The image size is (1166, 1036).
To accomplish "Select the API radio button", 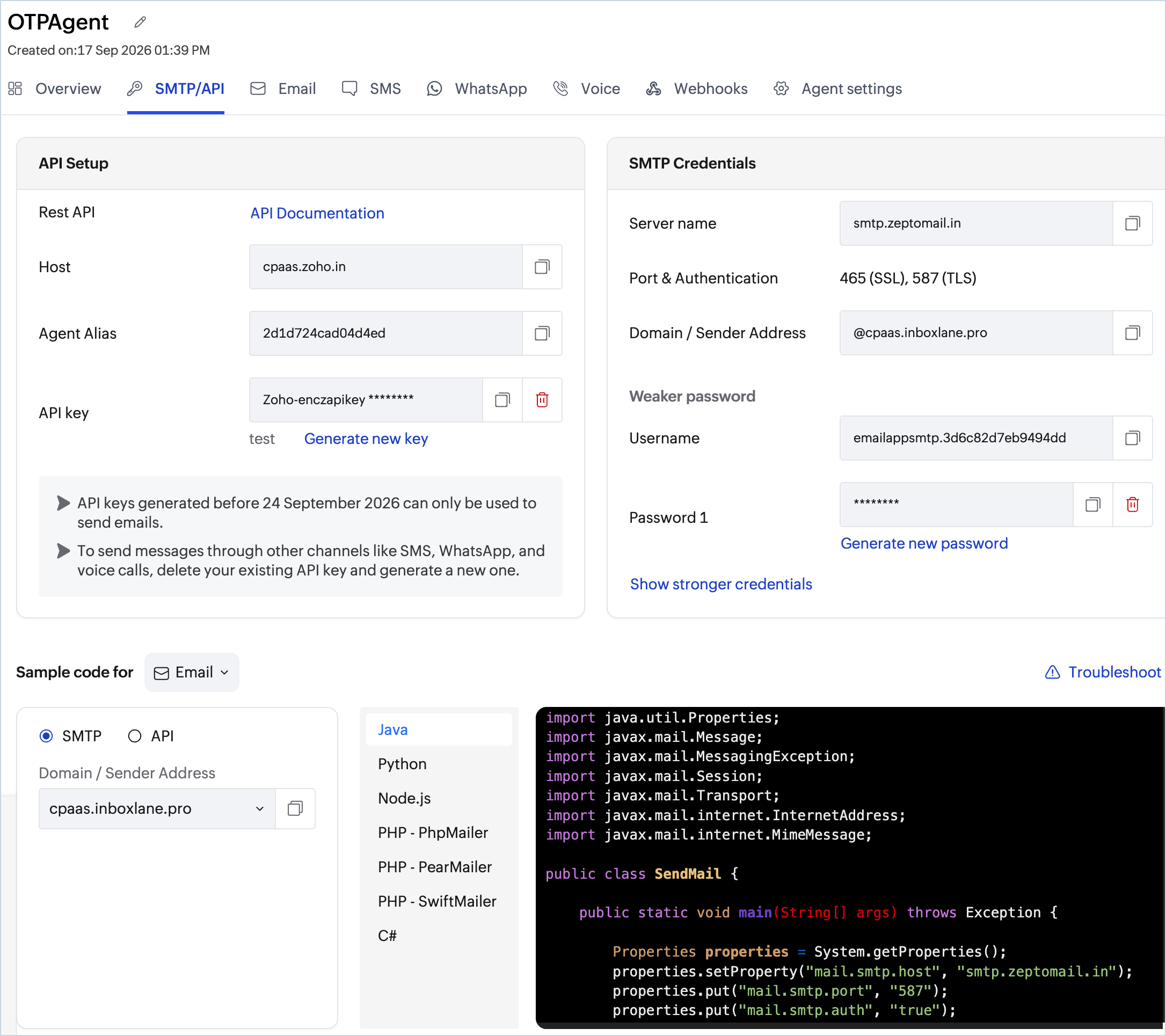I will point(135,736).
